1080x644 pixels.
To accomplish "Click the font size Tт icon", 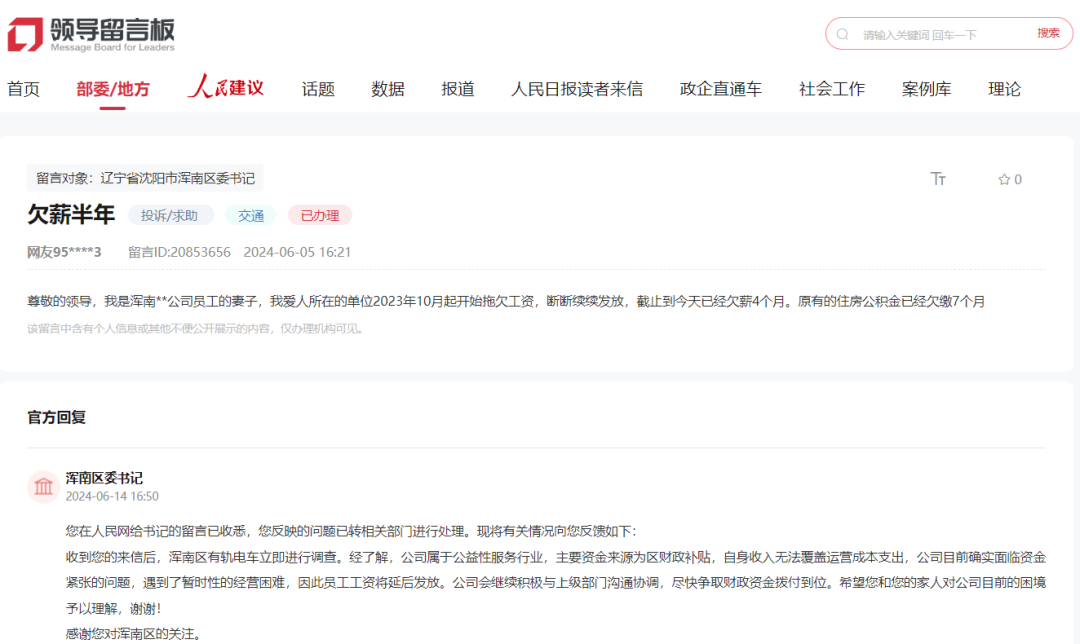I will (x=938, y=179).
